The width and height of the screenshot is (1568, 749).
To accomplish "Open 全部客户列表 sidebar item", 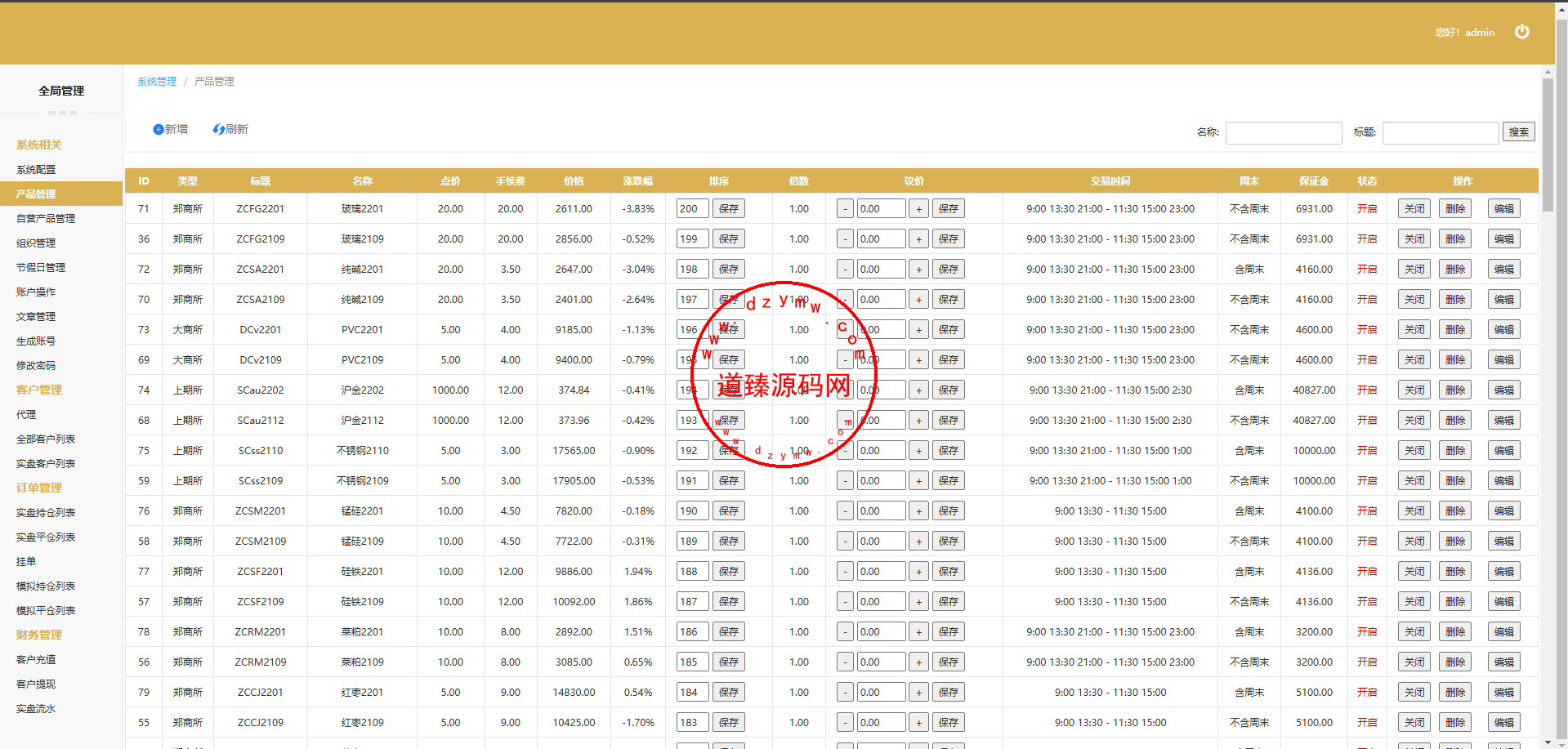I will click(46, 439).
